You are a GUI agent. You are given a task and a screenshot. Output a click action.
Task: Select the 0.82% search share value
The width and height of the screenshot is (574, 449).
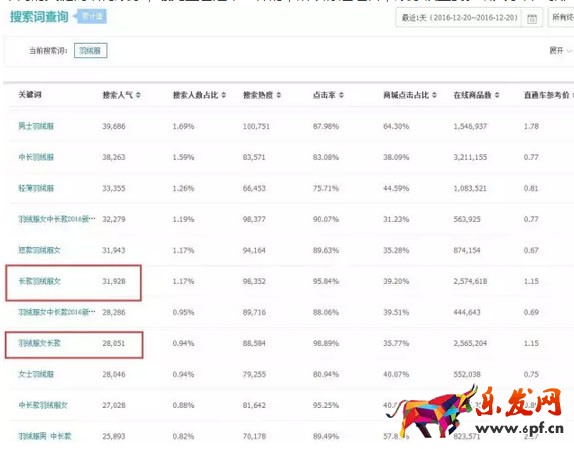point(183,436)
